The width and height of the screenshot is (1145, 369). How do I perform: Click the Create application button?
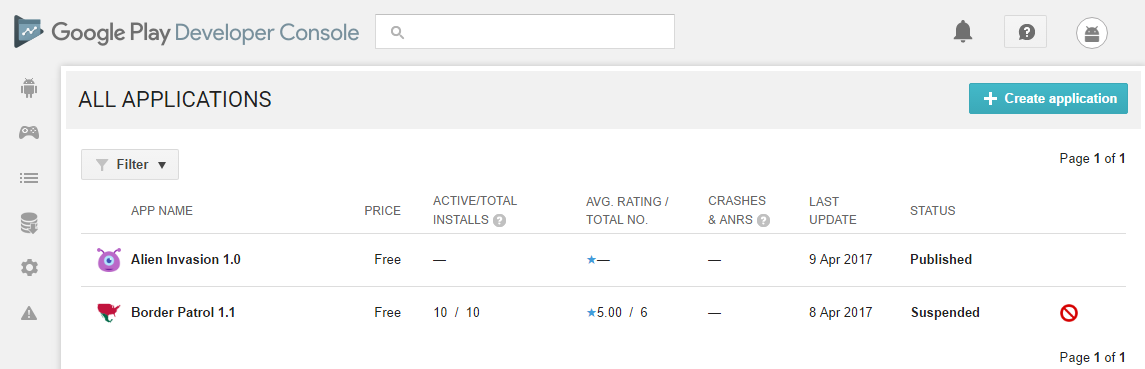click(x=1049, y=99)
